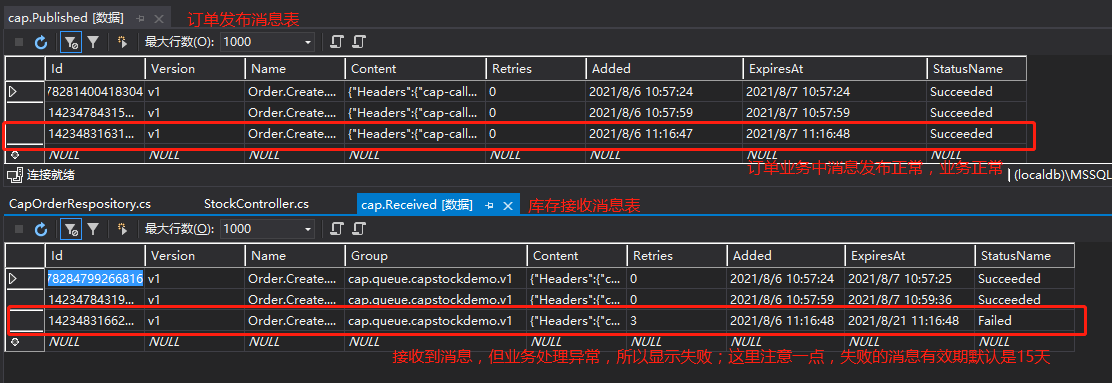The width and height of the screenshot is (1112, 383).
Task: Select Id cell 78281400418304 in cap.Published
Action: click(95, 91)
